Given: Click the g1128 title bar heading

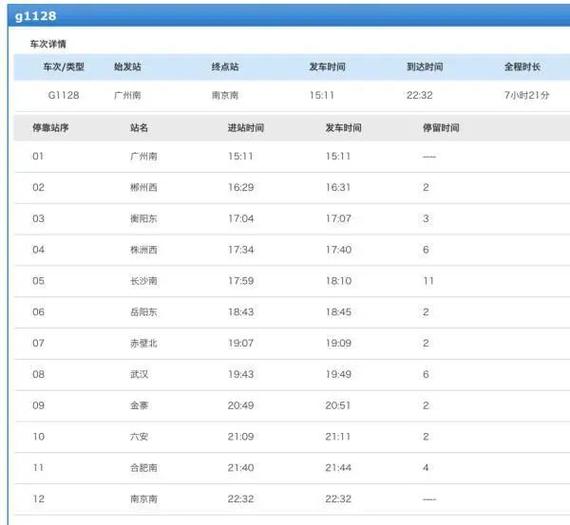Looking at the screenshot, I should (x=36, y=16).
